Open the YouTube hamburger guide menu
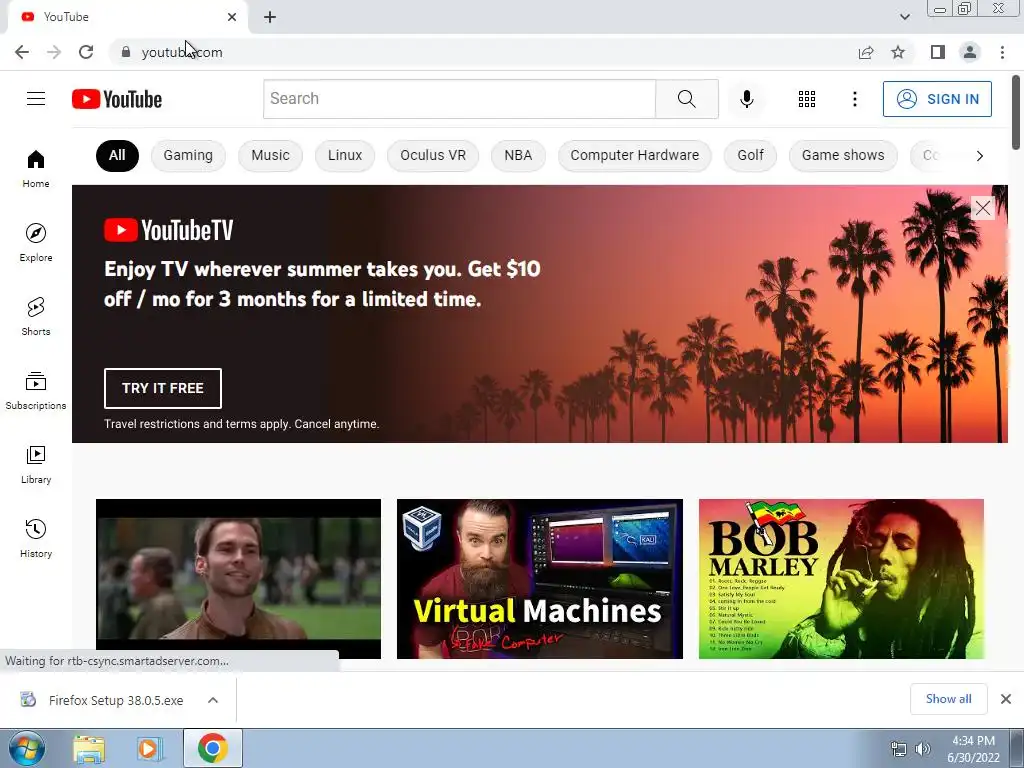The image size is (1024, 768). pyautogui.click(x=36, y=99)
